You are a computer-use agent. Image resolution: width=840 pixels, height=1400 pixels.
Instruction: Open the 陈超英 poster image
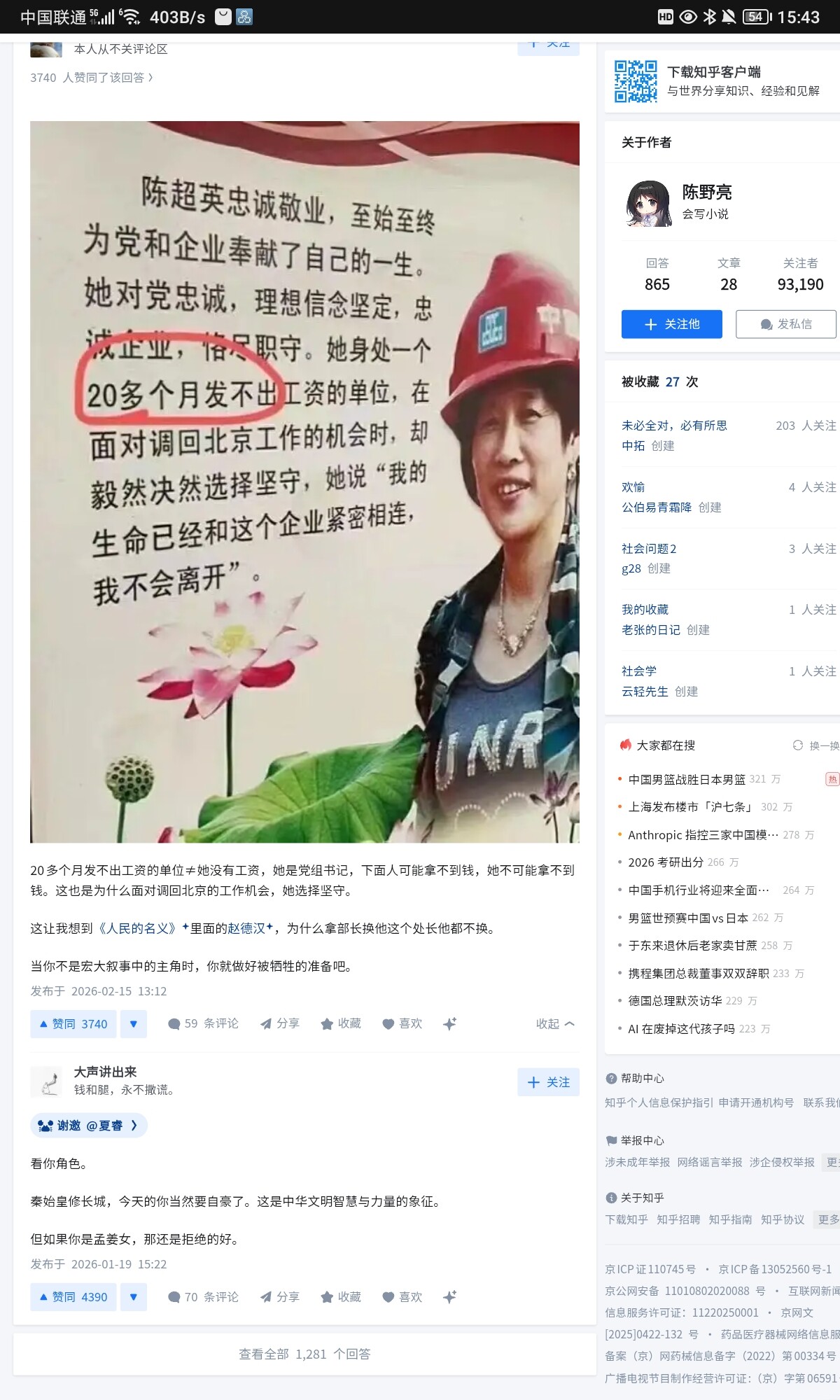304,482
